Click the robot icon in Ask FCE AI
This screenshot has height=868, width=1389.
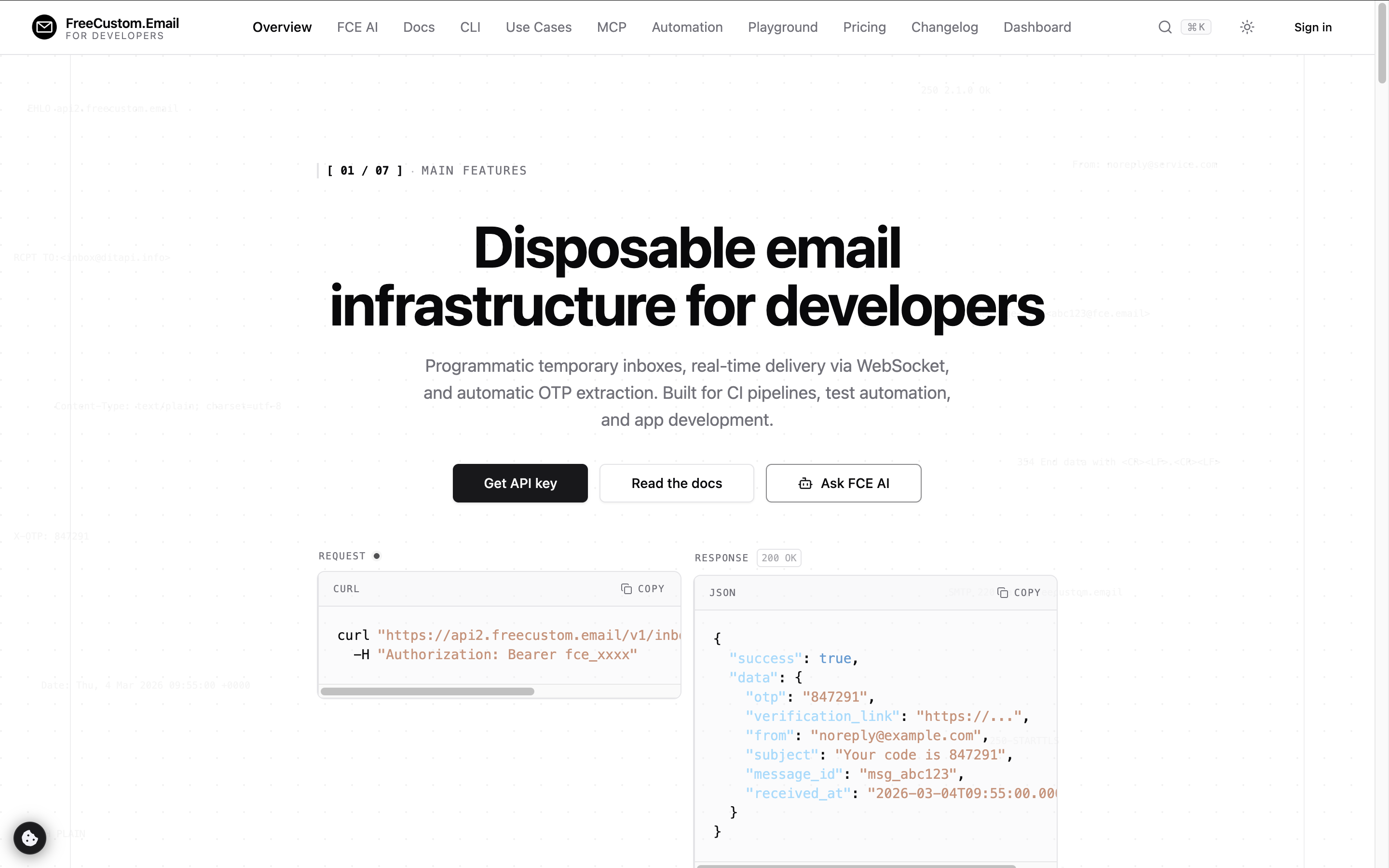pyautogui.click(x=805, y=483)
